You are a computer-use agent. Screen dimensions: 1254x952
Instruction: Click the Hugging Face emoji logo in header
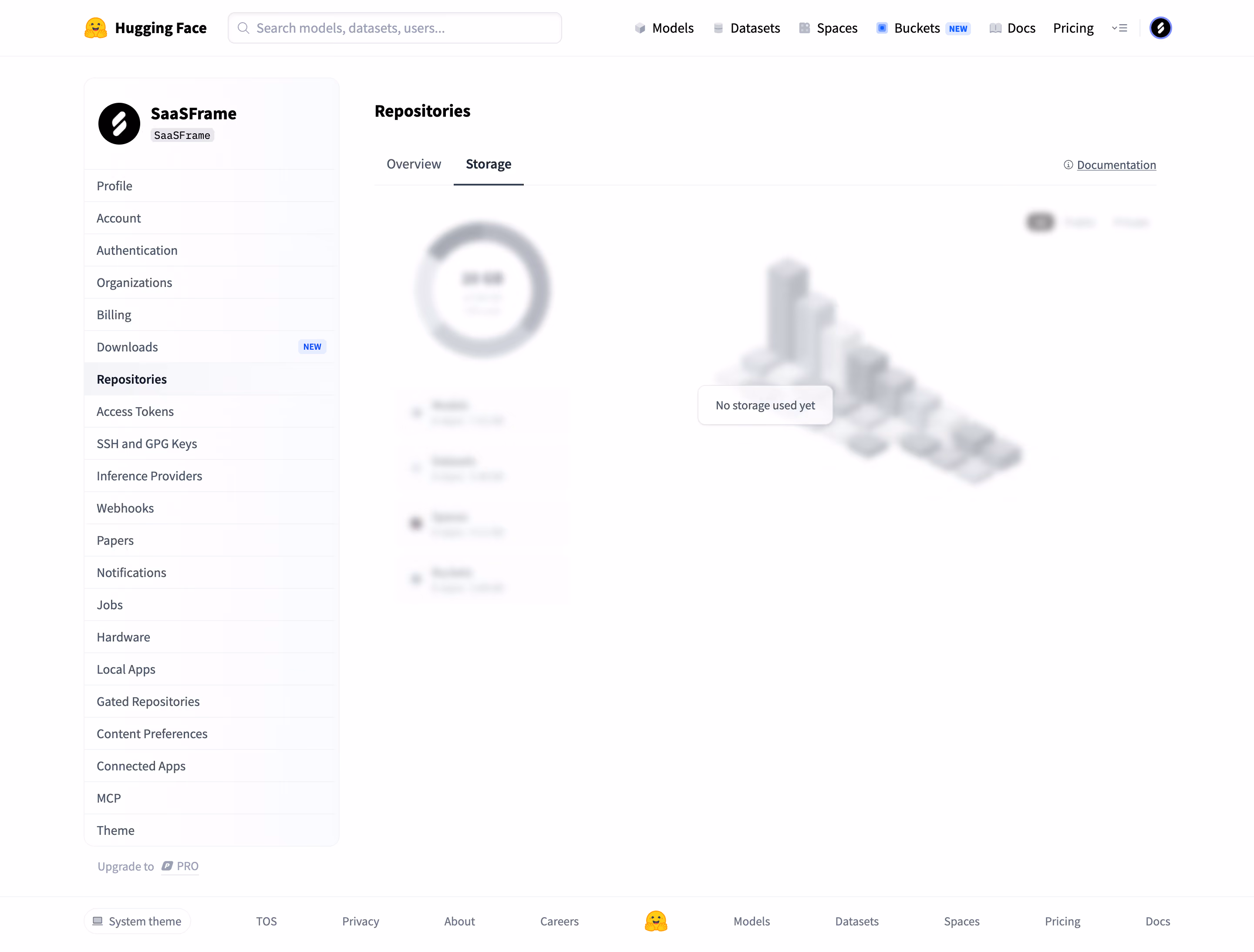click(95, 28)
